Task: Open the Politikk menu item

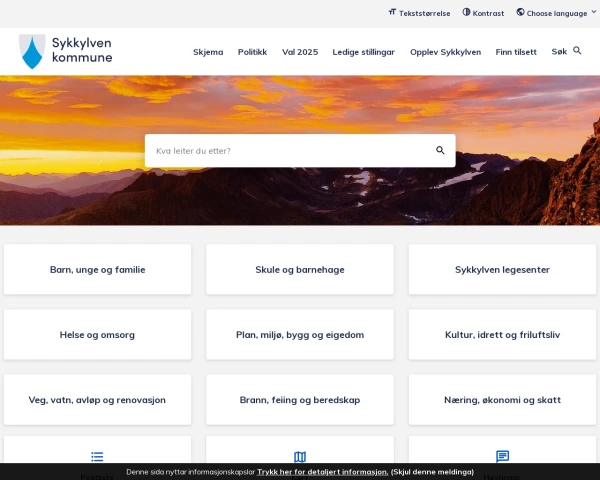Action: 252,51
